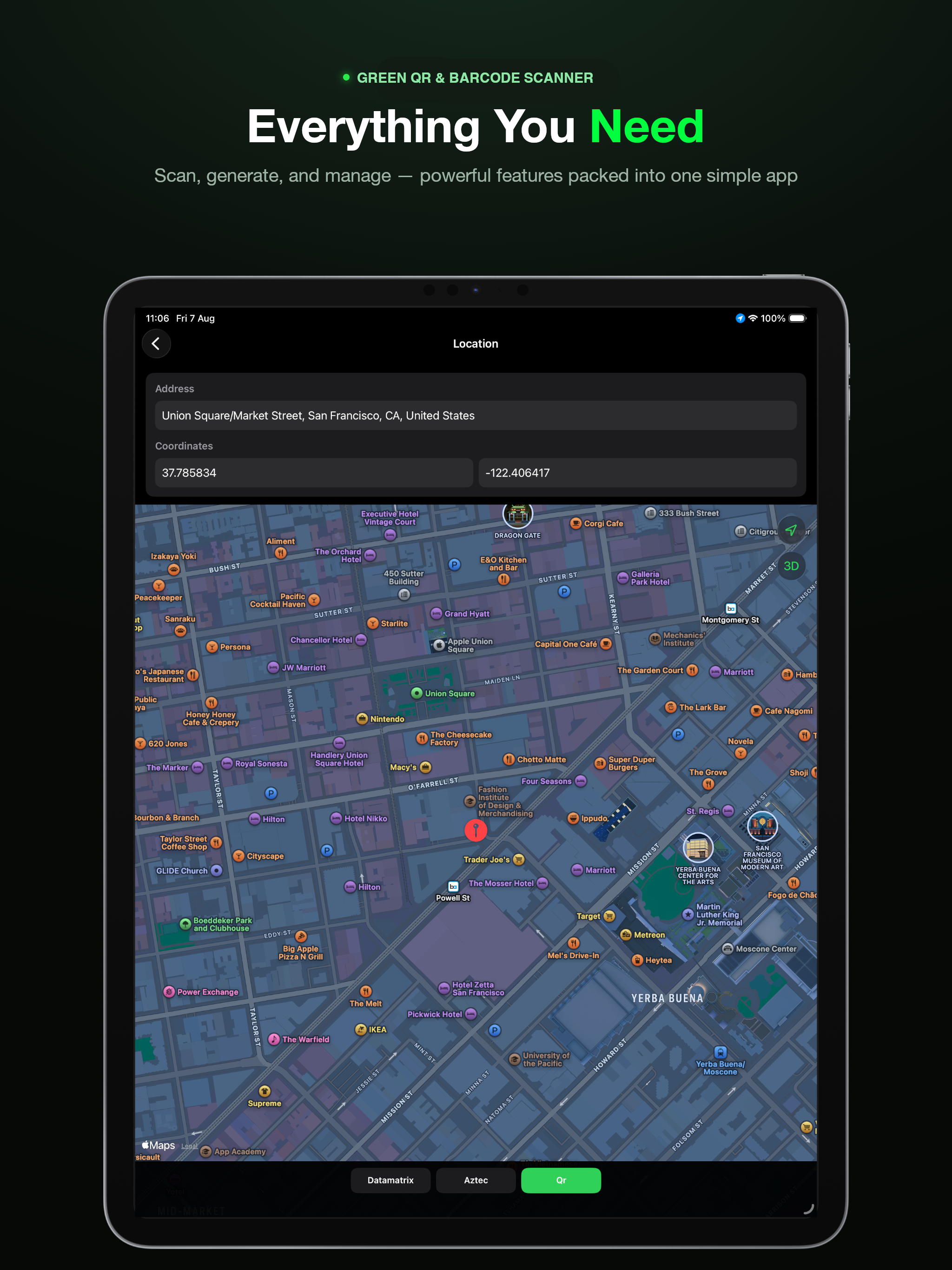Tap the Moscone Center marker

(x=727, y=949)
